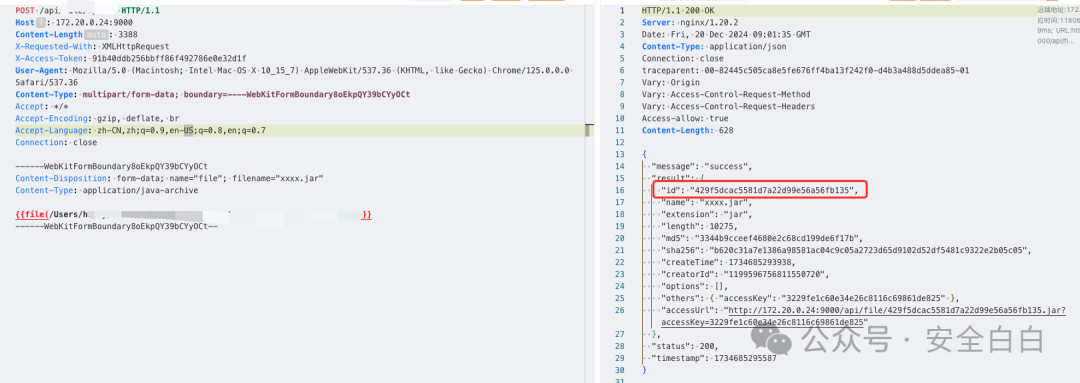Click the "others" accessKey JSON line
Screen dimensions: 1080x383
pos(811,298)
